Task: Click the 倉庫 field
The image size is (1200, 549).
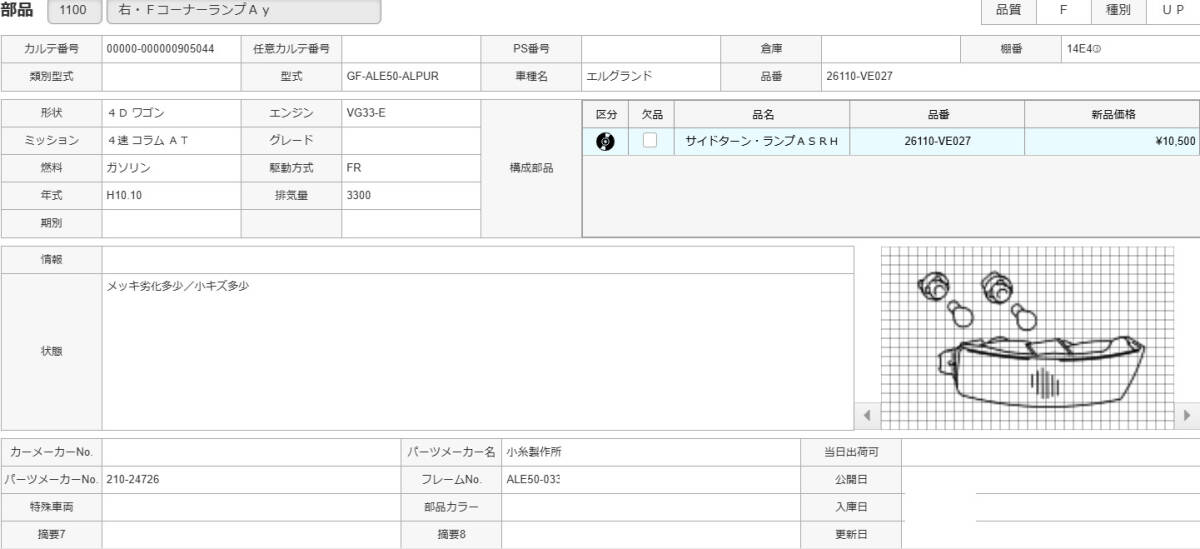Action: pos(891,48)
